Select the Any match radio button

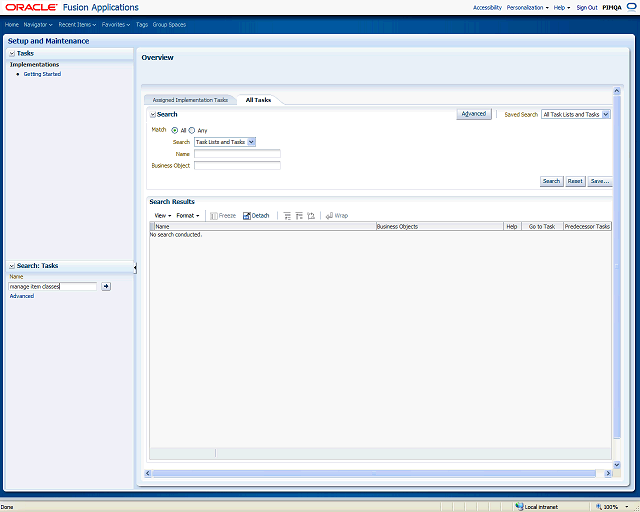pos(192,130)
